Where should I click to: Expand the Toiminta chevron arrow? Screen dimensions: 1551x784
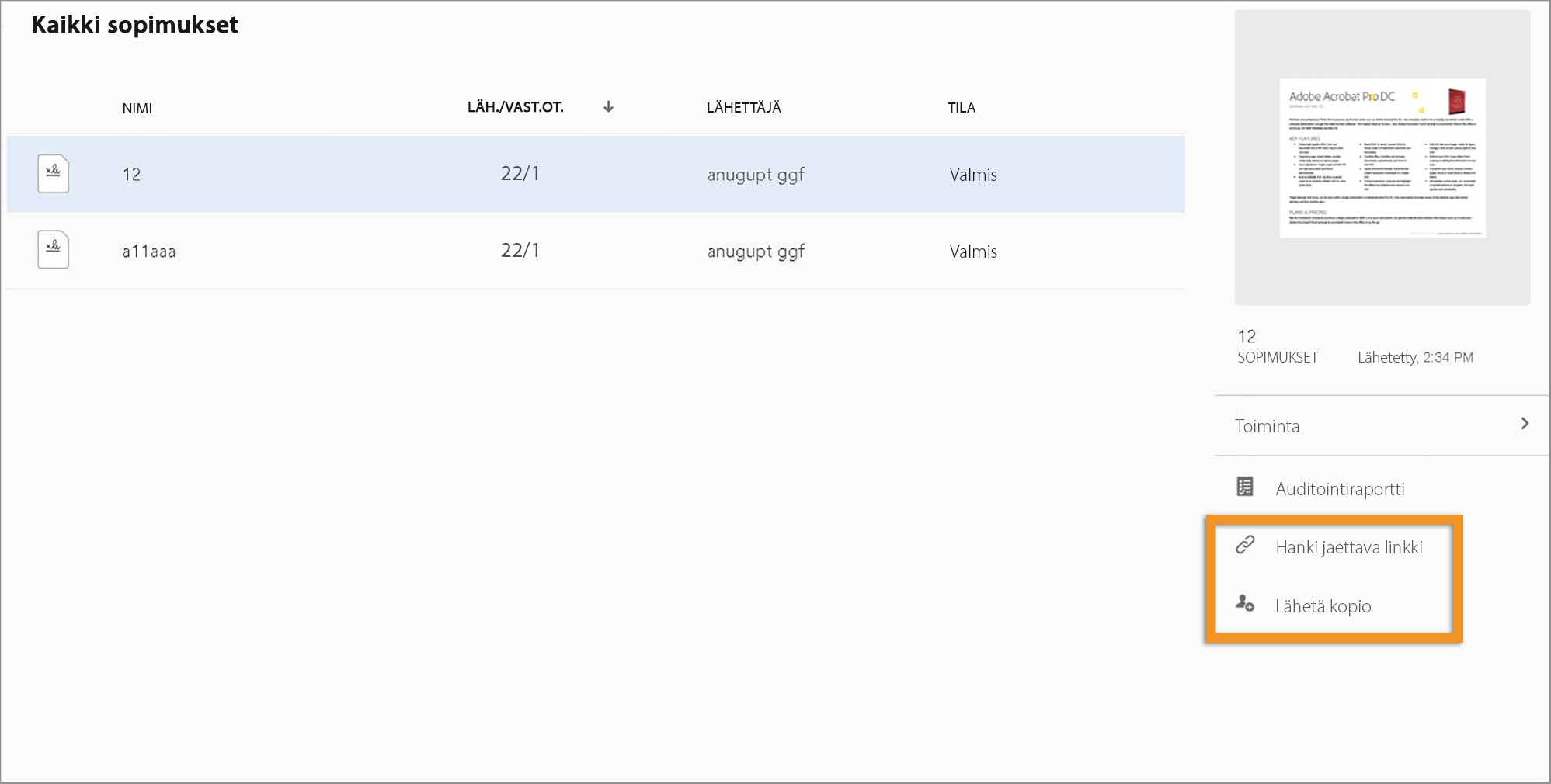1525,424
